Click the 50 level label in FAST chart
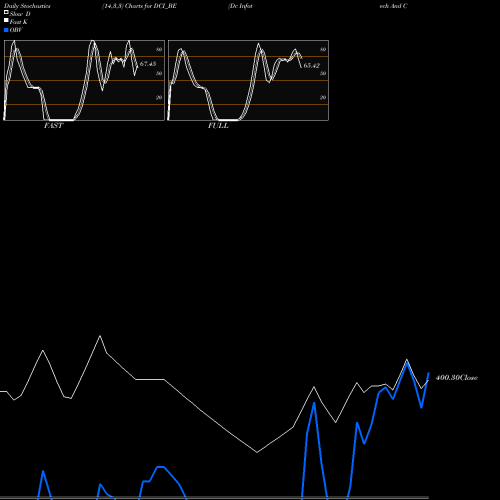 coord(159,73)
